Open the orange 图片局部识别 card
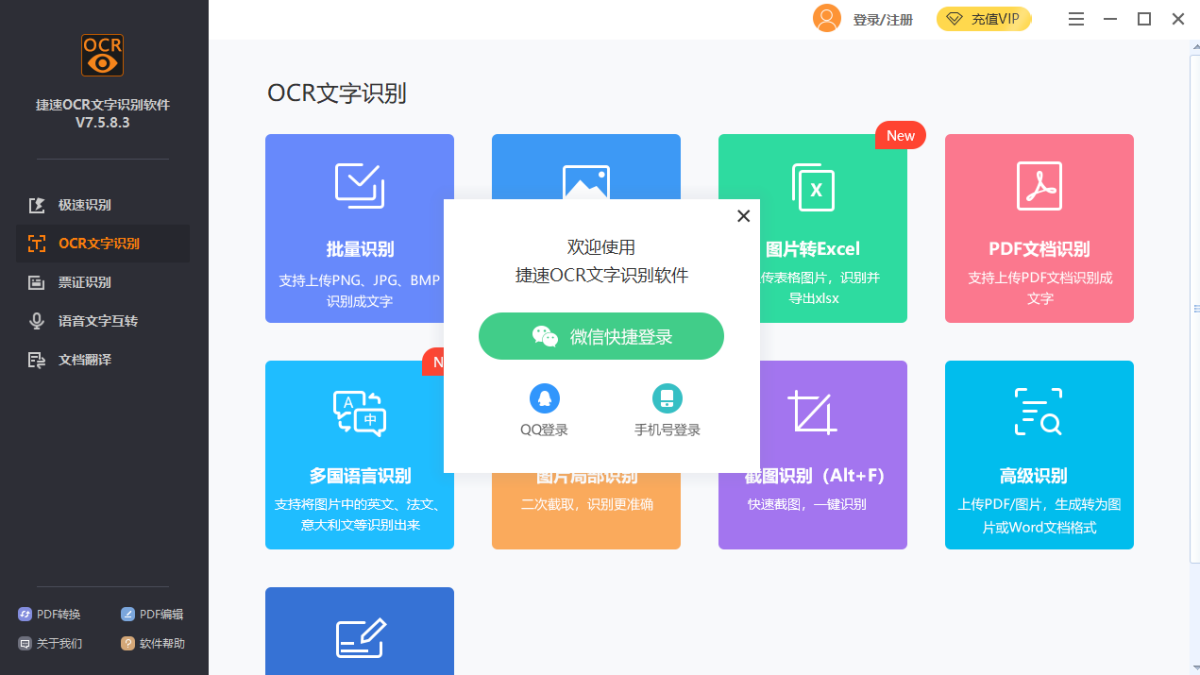The width and height of the screenshot is (1200, 675). point(586,511)
